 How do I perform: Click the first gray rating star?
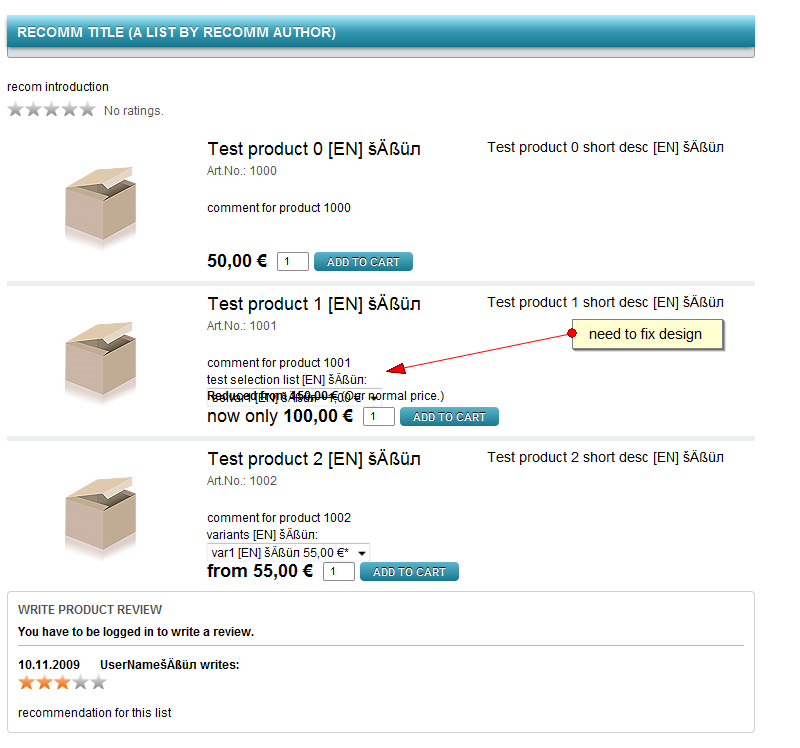[x=15, y=109]
